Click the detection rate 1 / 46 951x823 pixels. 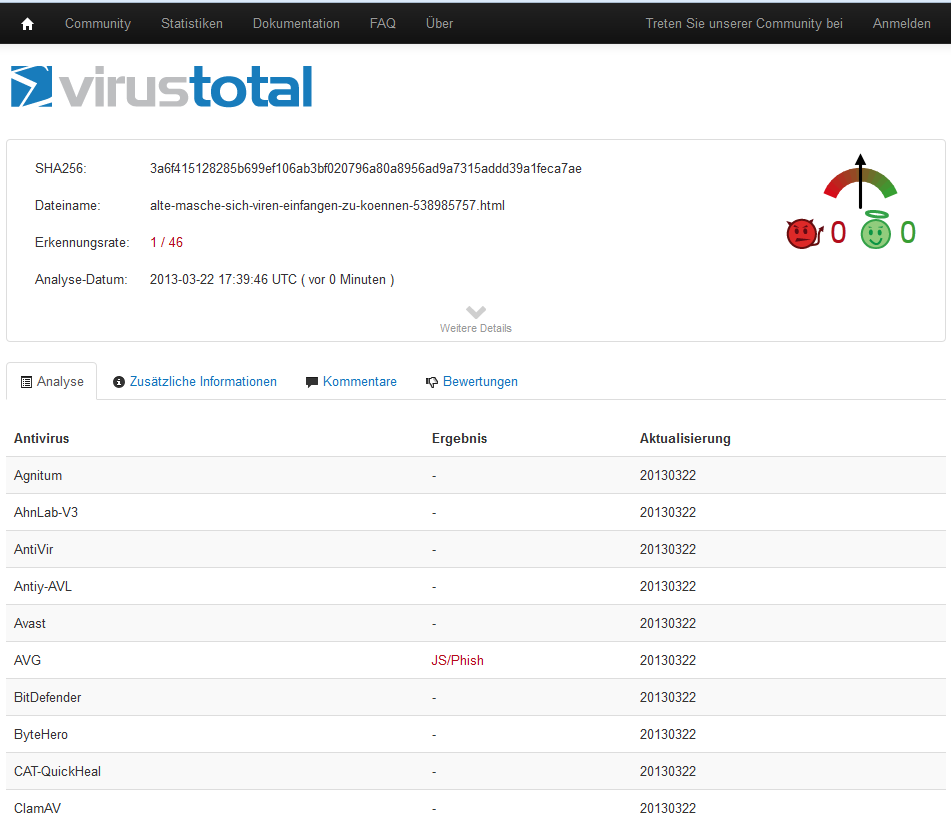coord(166,243)
